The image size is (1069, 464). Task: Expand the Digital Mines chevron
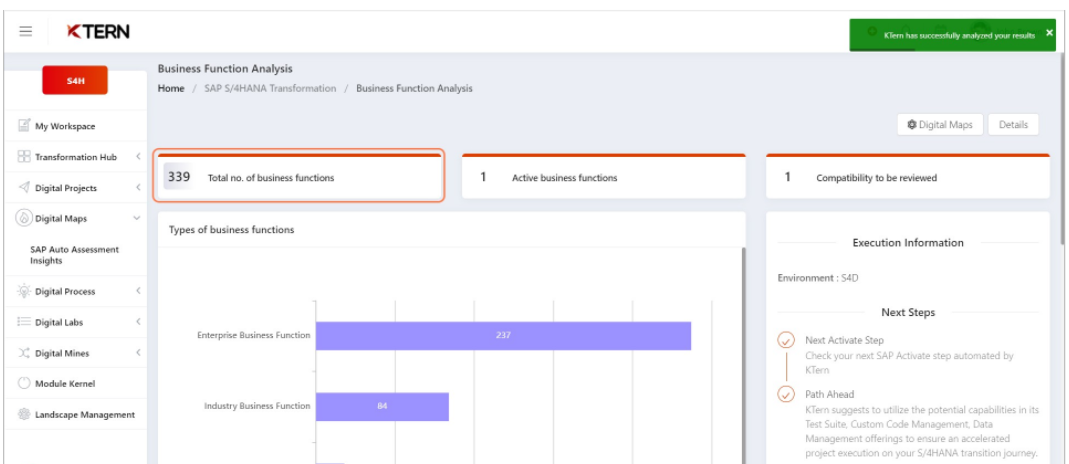[x=138, y=353]
